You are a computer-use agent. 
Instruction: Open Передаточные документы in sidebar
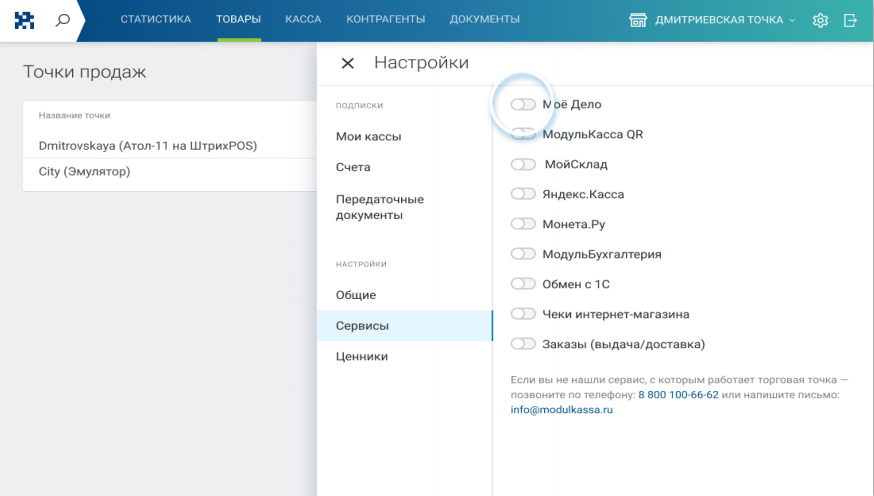380,207
